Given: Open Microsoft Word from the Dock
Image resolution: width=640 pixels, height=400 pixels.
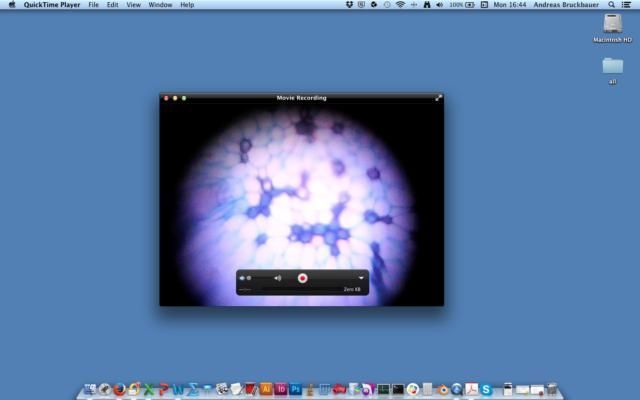Looking at the screenshot, I should point(178,389).
